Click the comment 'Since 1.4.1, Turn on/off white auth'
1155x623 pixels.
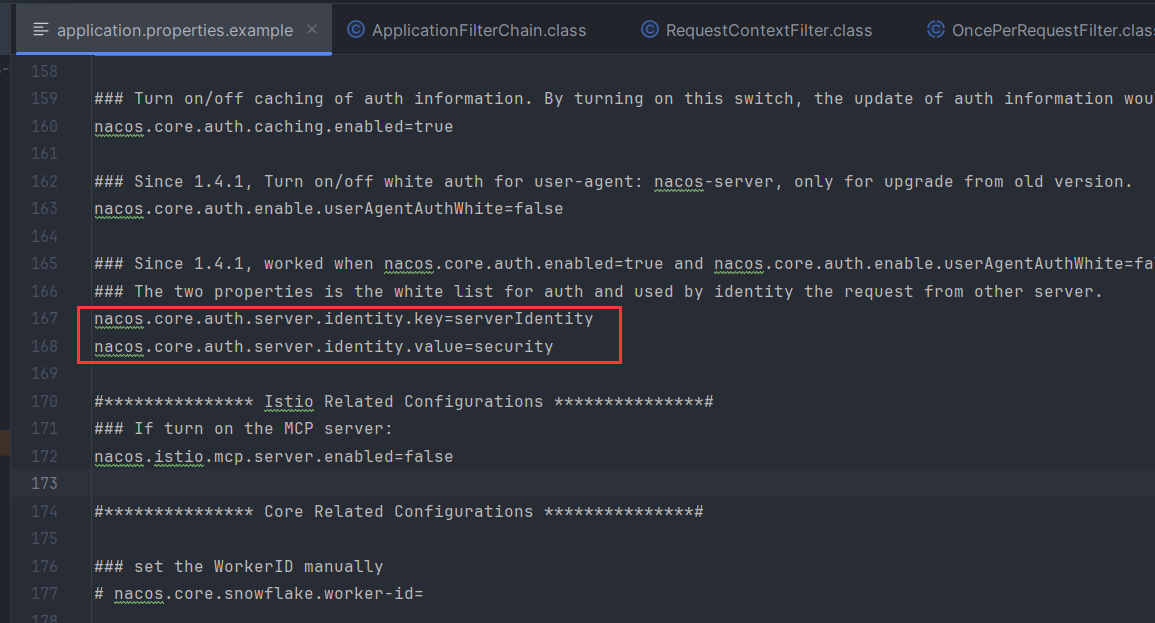point(613,181)
